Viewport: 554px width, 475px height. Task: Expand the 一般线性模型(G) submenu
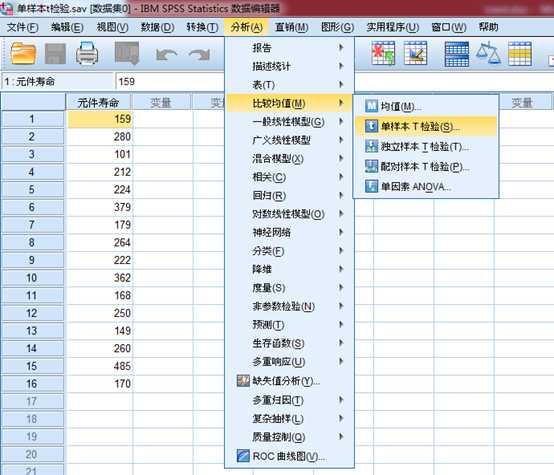(x=289, y=122)
